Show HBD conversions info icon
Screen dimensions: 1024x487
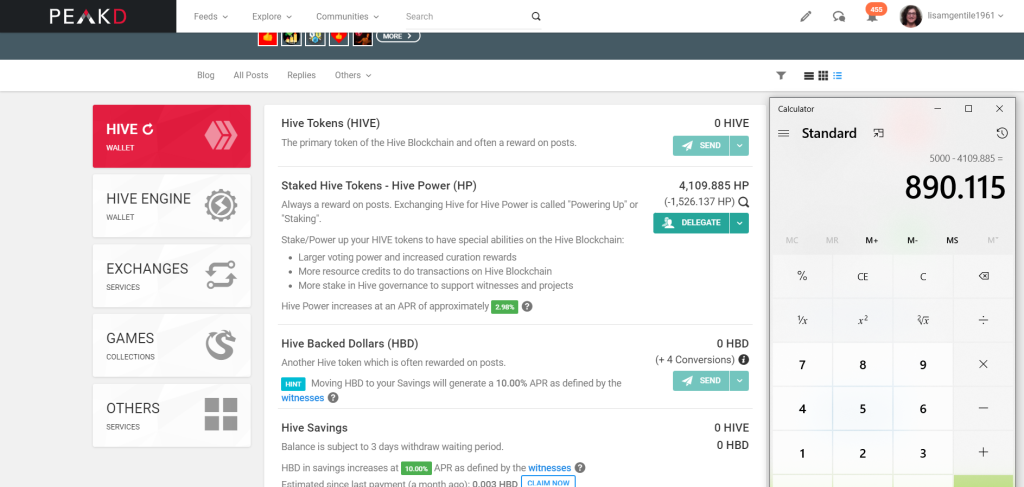(x=743, y=360)
